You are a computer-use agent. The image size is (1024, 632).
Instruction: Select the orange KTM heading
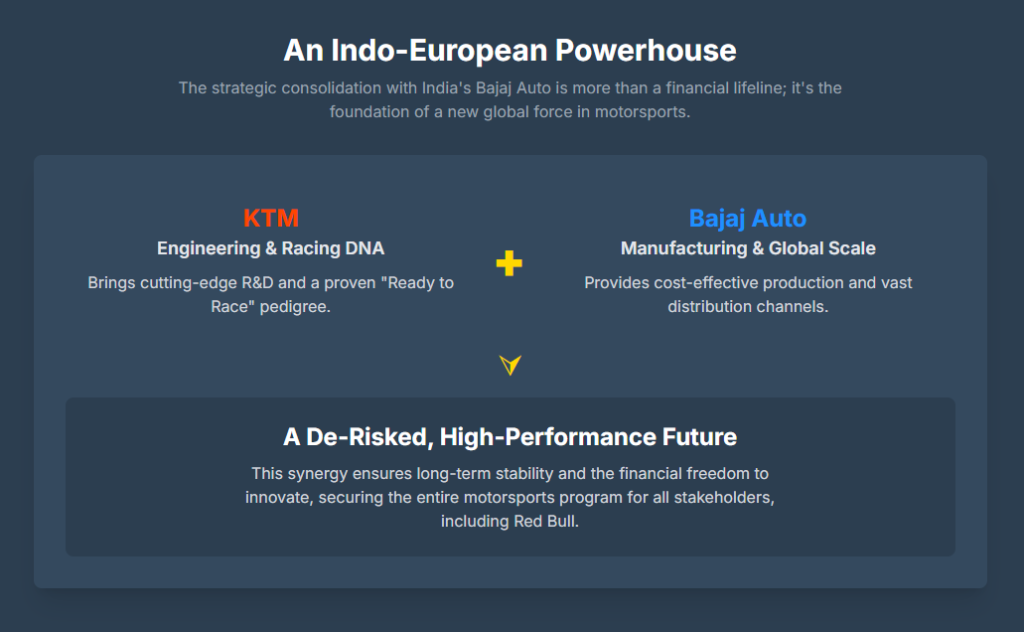(271, 218)
